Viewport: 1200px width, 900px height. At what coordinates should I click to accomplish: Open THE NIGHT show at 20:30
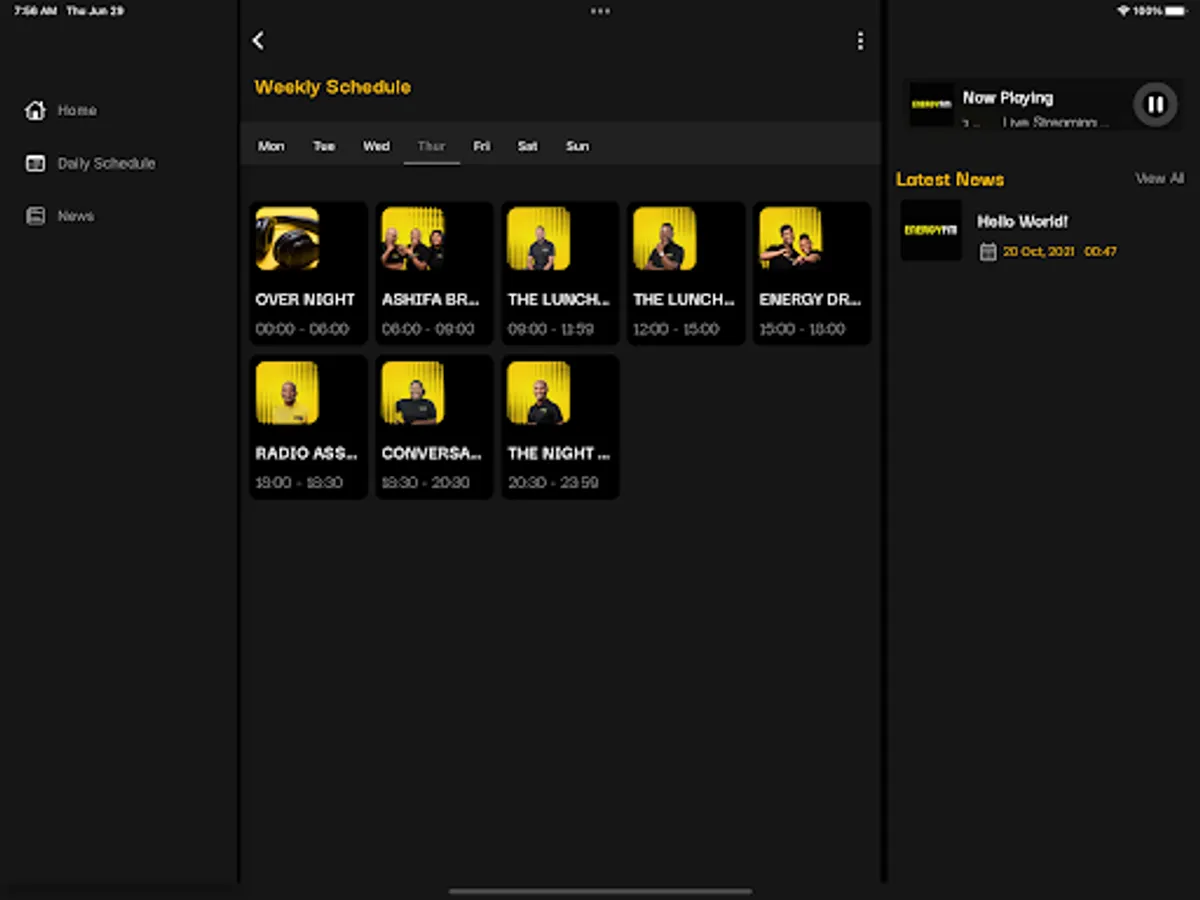(560, 427)
